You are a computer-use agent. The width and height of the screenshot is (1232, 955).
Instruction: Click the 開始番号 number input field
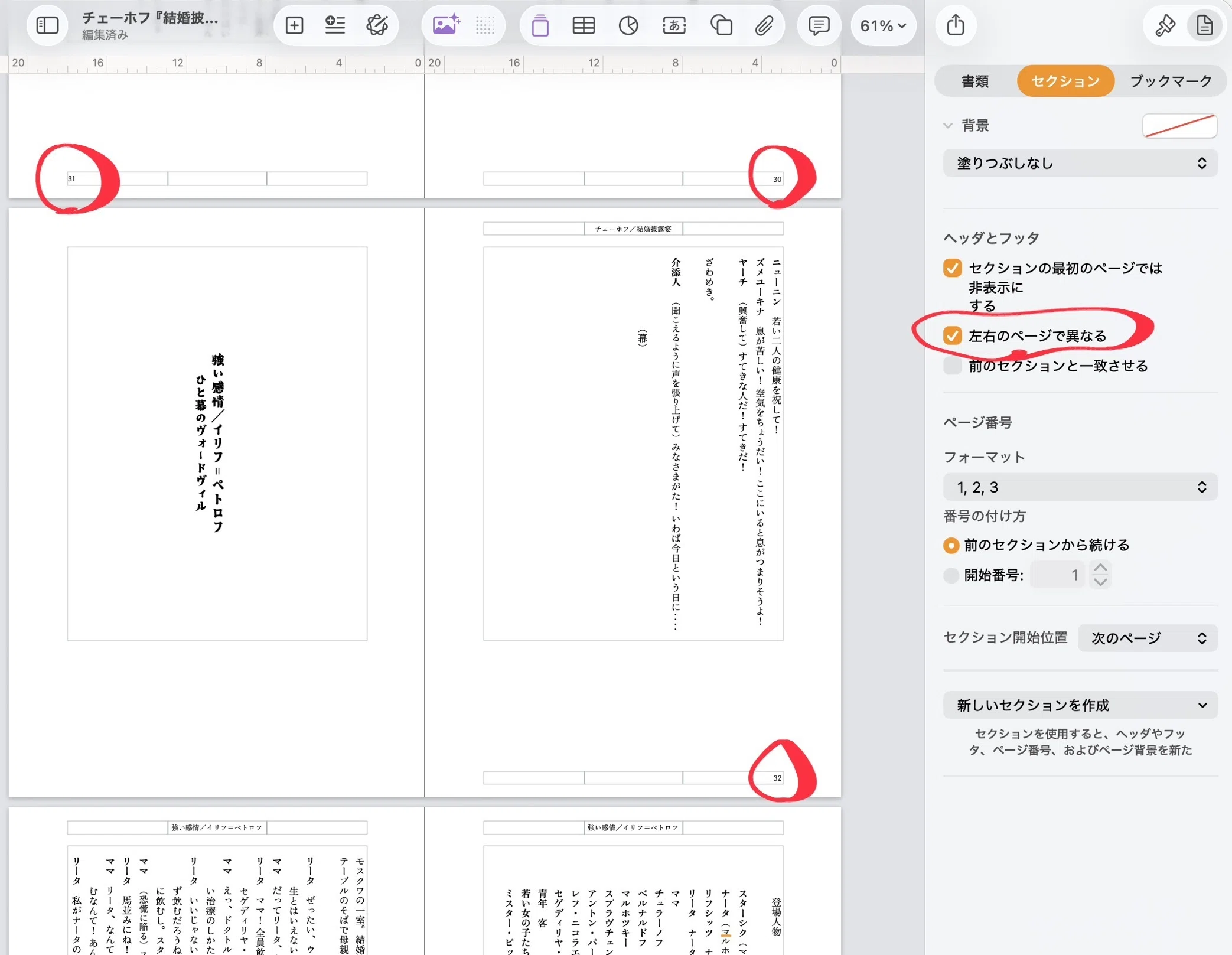click(x=1057, y=575)
